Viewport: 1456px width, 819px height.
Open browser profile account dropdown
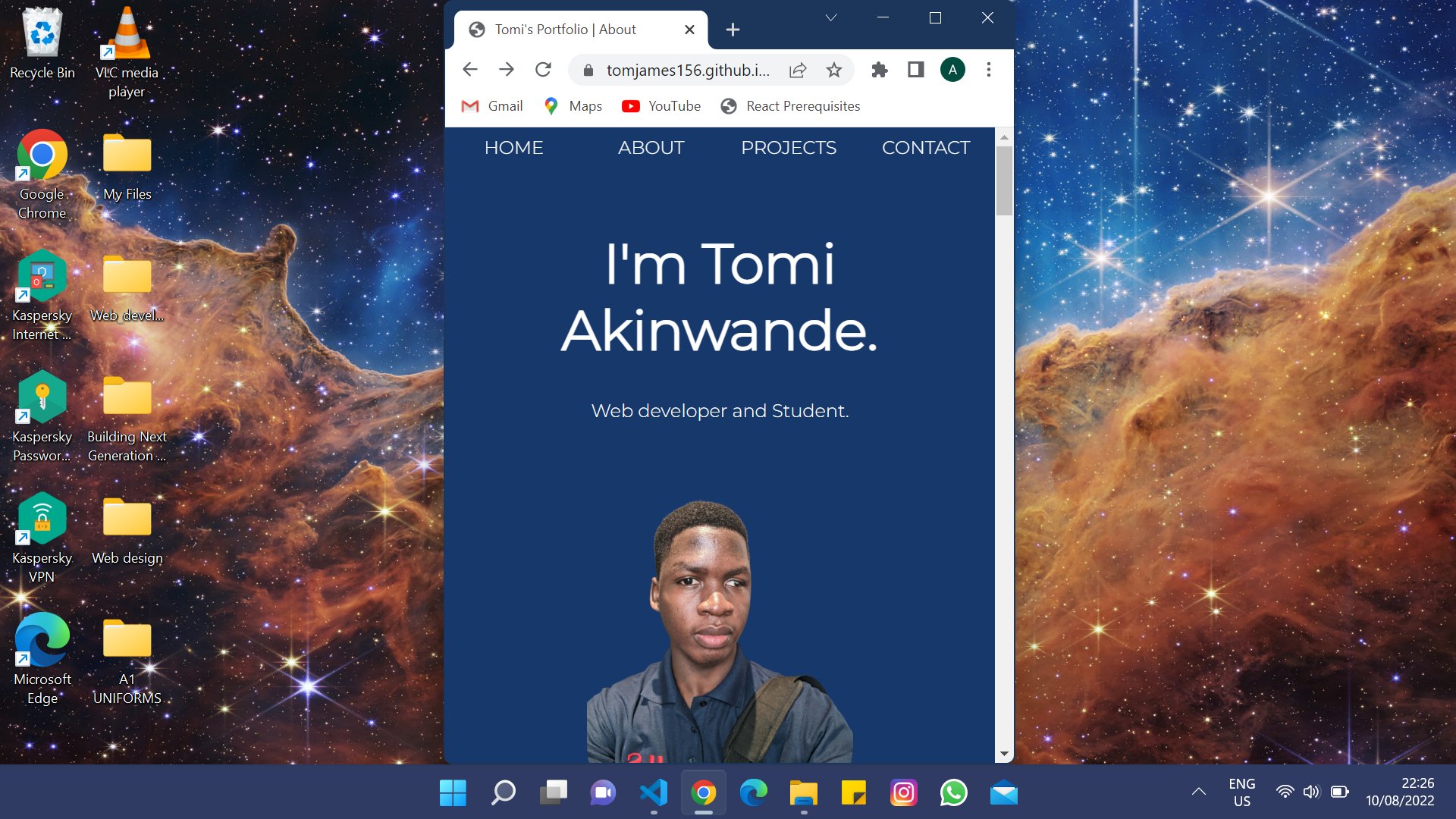tap(951, 69)
